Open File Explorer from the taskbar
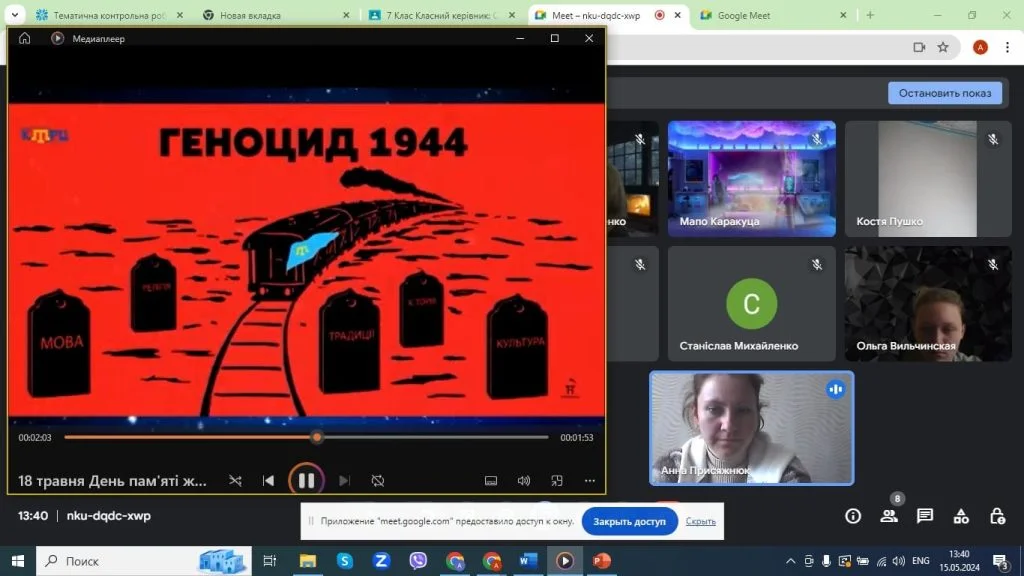The image size is (1024, 576). pos(308,561)
